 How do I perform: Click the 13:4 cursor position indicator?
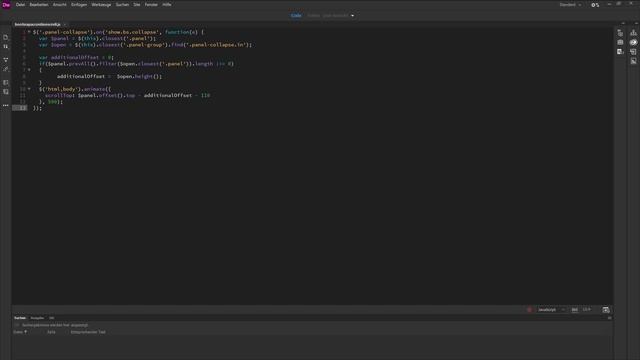point(587,310)
